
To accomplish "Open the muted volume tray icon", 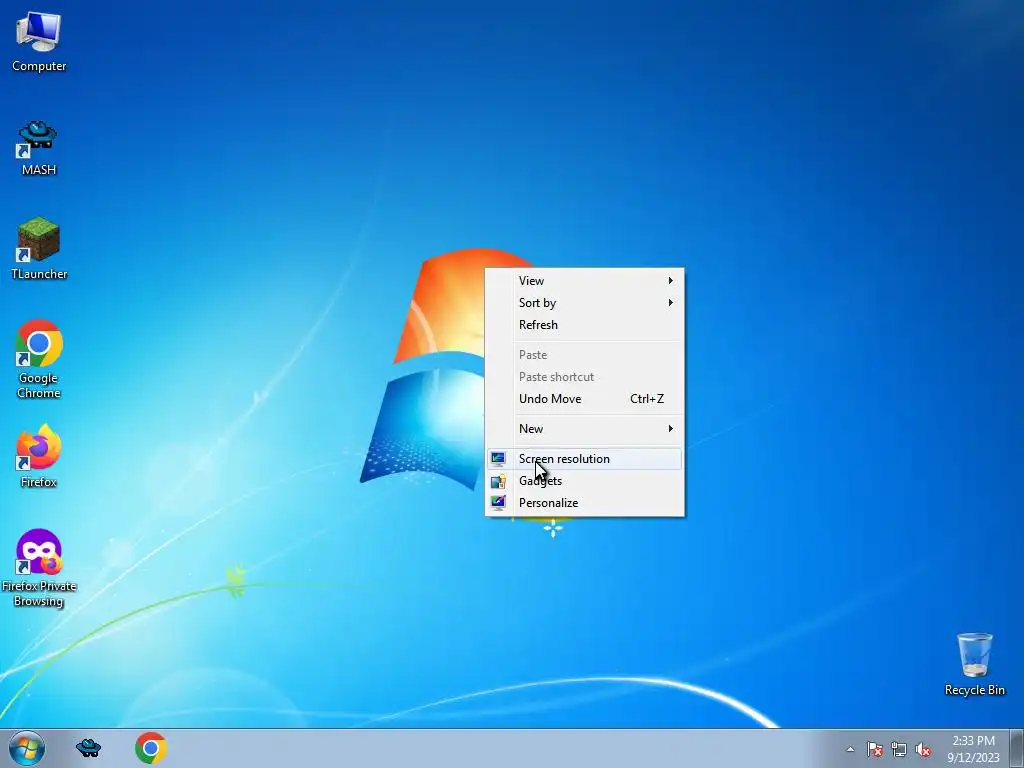I will pyautogui.click(x=923, y=749).
